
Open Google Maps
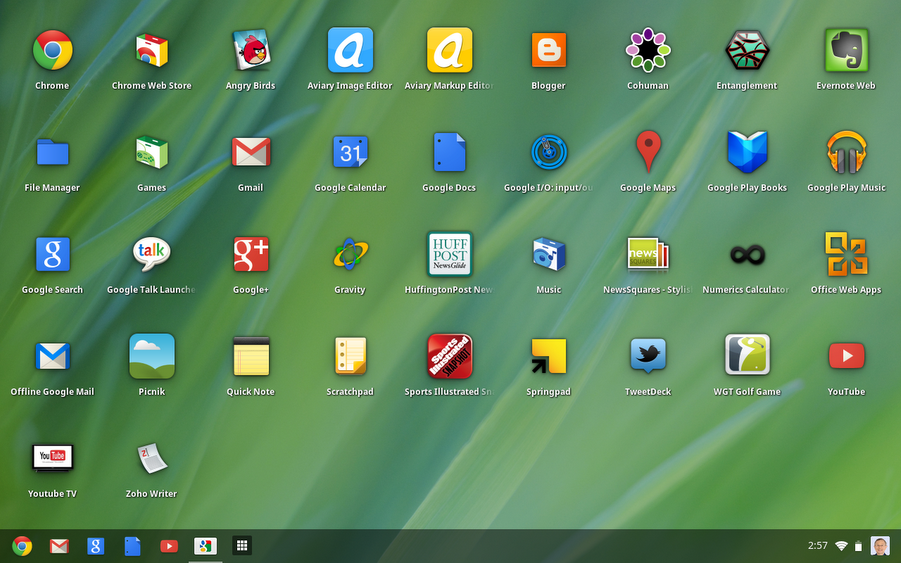click(x=648, y=152)
